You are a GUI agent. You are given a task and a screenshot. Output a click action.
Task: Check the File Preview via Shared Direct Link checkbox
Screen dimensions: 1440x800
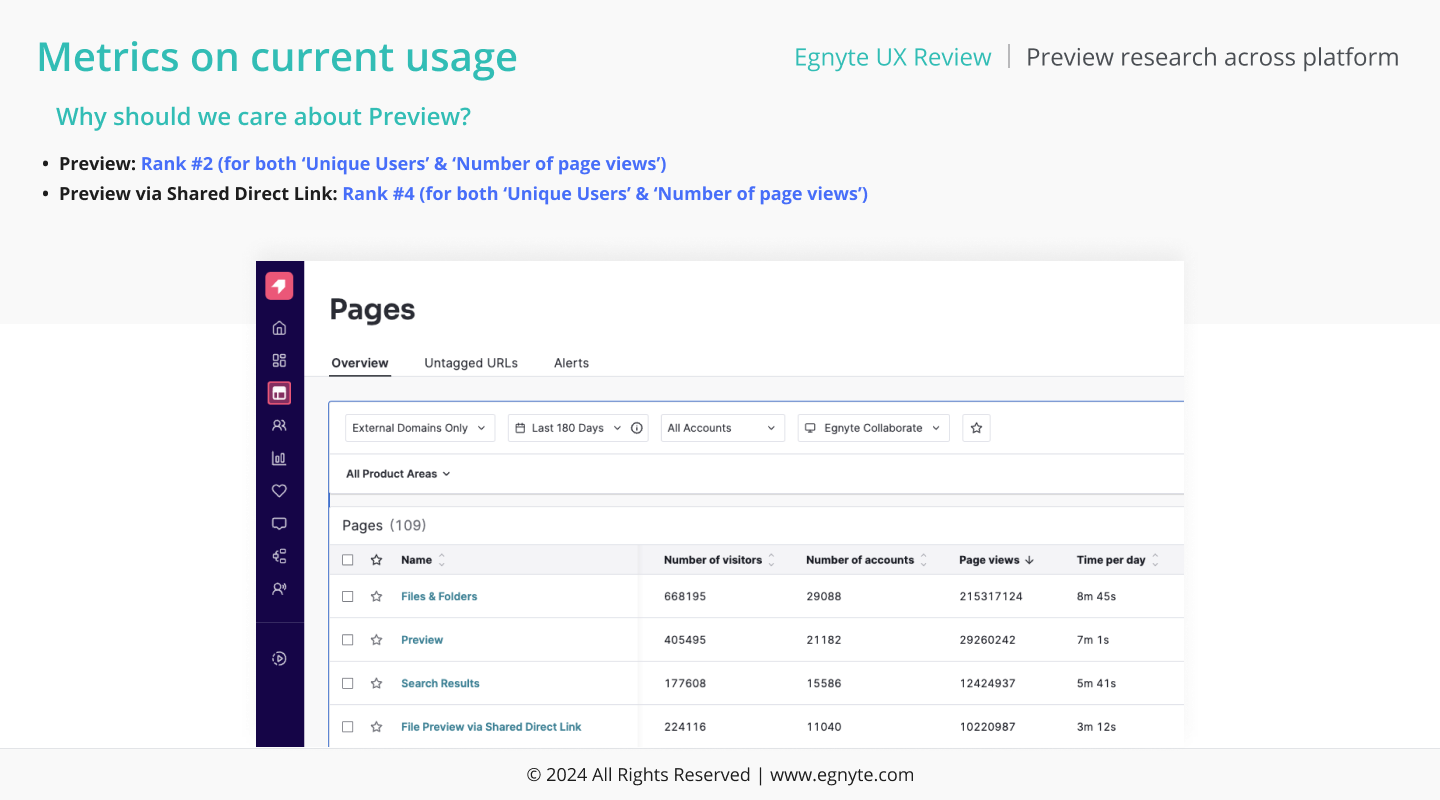click(x=348, y=727)
